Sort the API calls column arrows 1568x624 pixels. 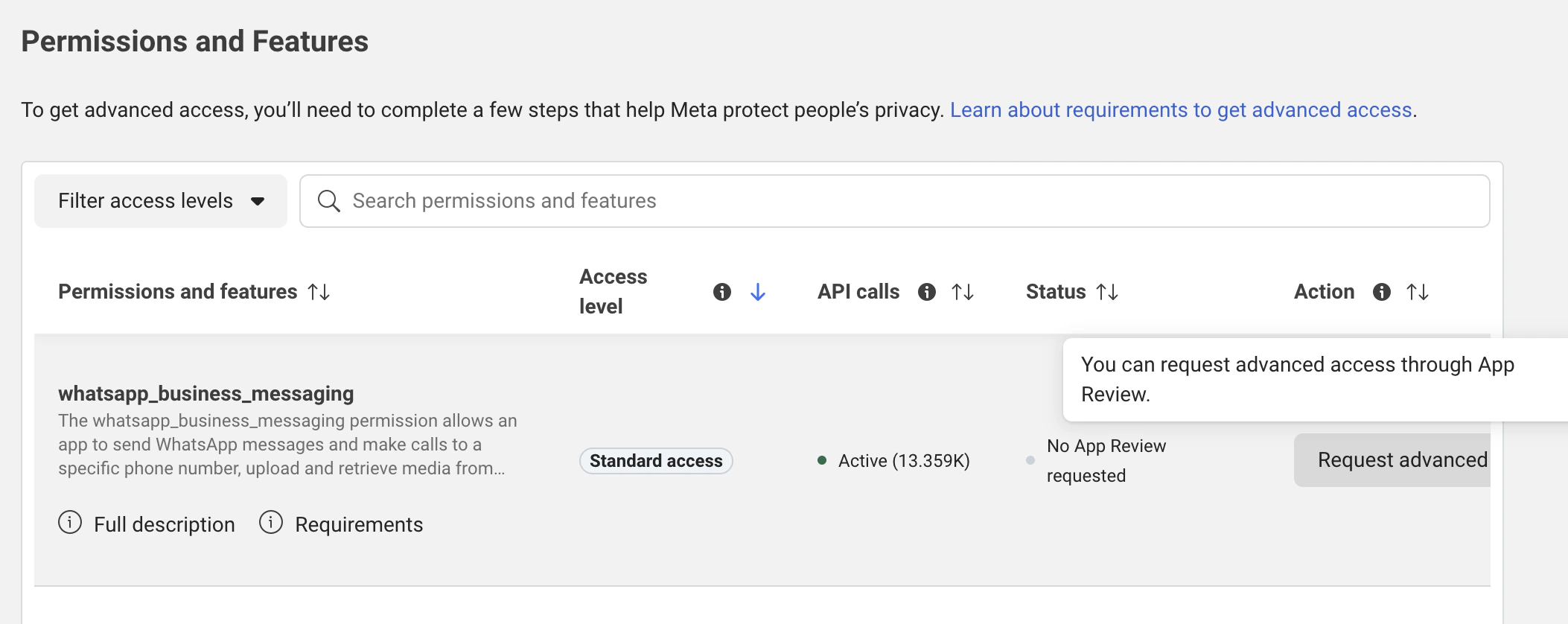pyautogui.click(x=963, y=292)
